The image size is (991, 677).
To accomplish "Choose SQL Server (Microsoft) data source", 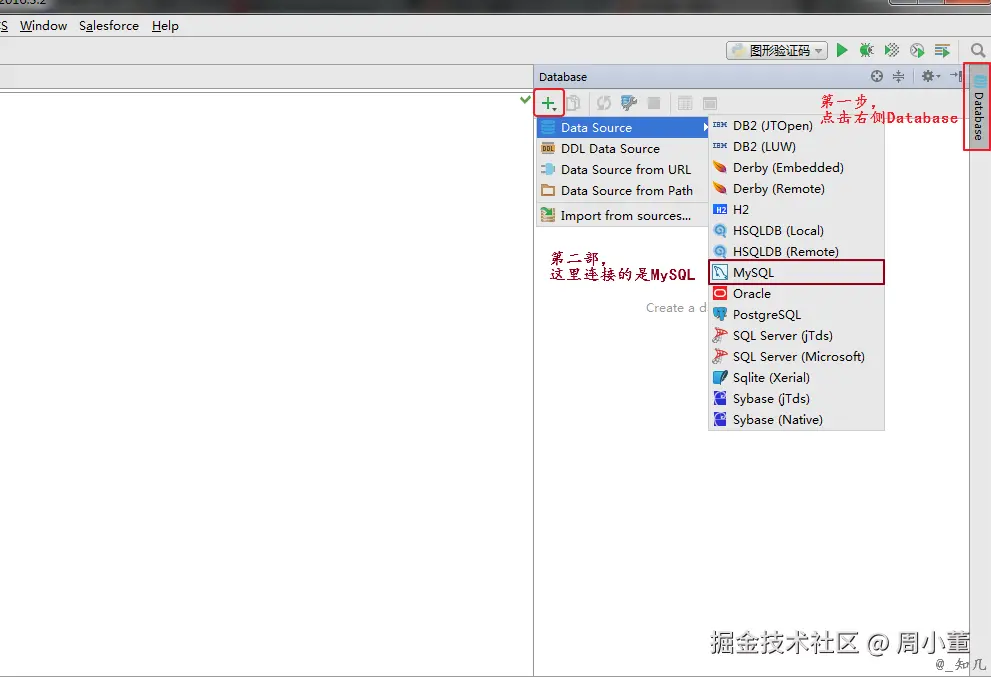I will [x=796, y=357].
